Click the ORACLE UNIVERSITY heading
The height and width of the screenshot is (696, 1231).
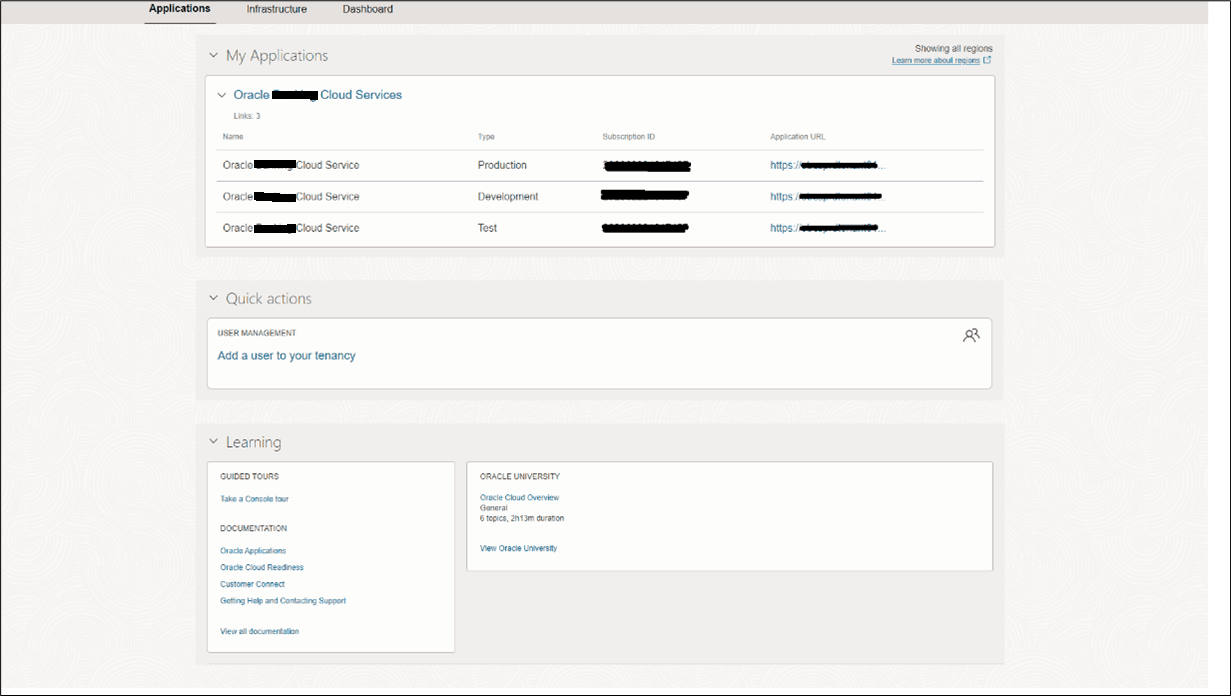[520, 477]
